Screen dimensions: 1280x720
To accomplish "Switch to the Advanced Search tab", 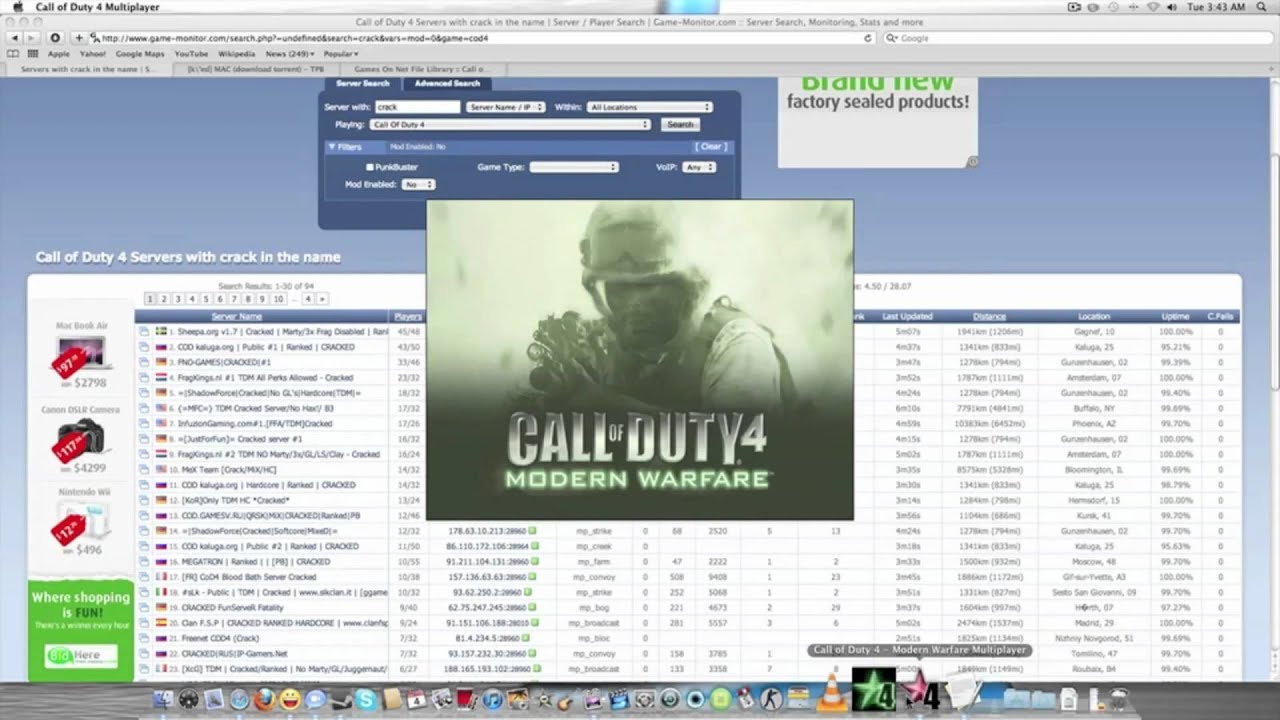I will coord(447,83).
